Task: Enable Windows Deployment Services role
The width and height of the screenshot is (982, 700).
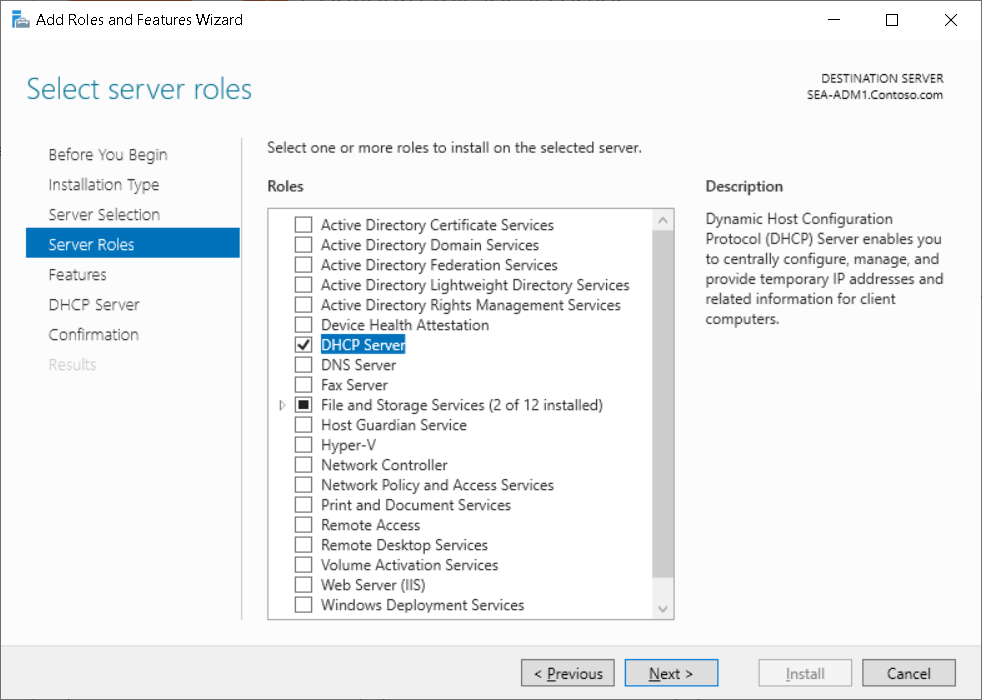Action: click(x=303, y=604)
